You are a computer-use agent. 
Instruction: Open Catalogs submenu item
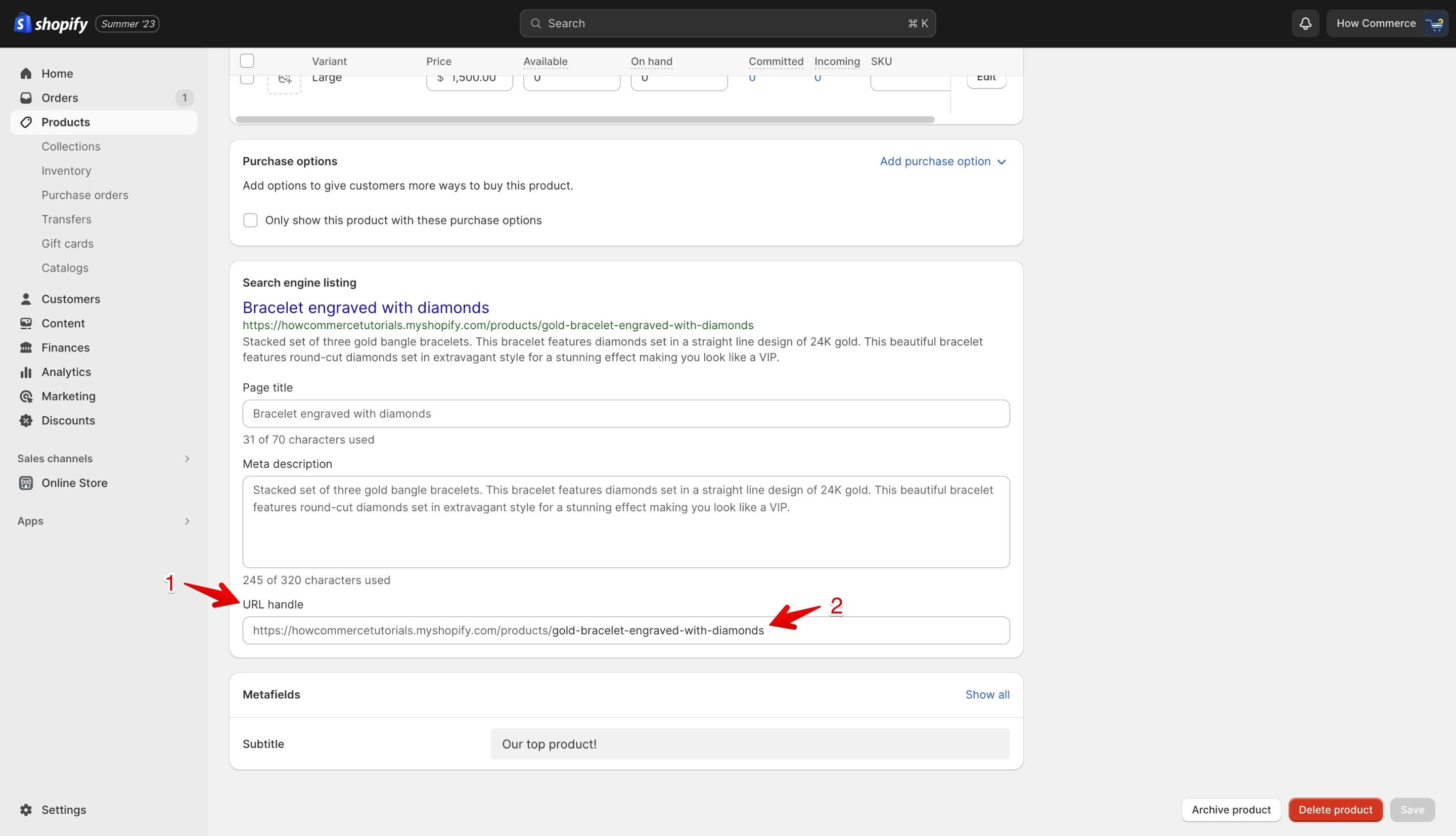[65, 268]
